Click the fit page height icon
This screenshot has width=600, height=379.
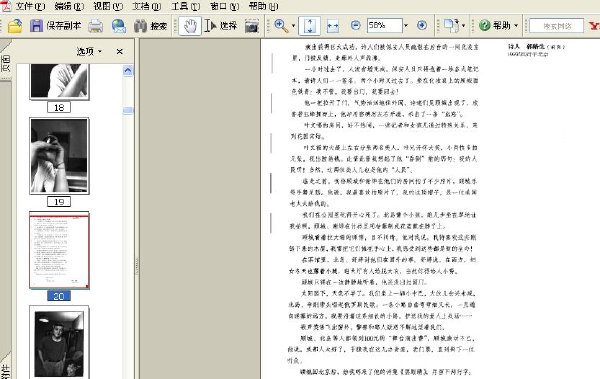(x=310, y=26)
